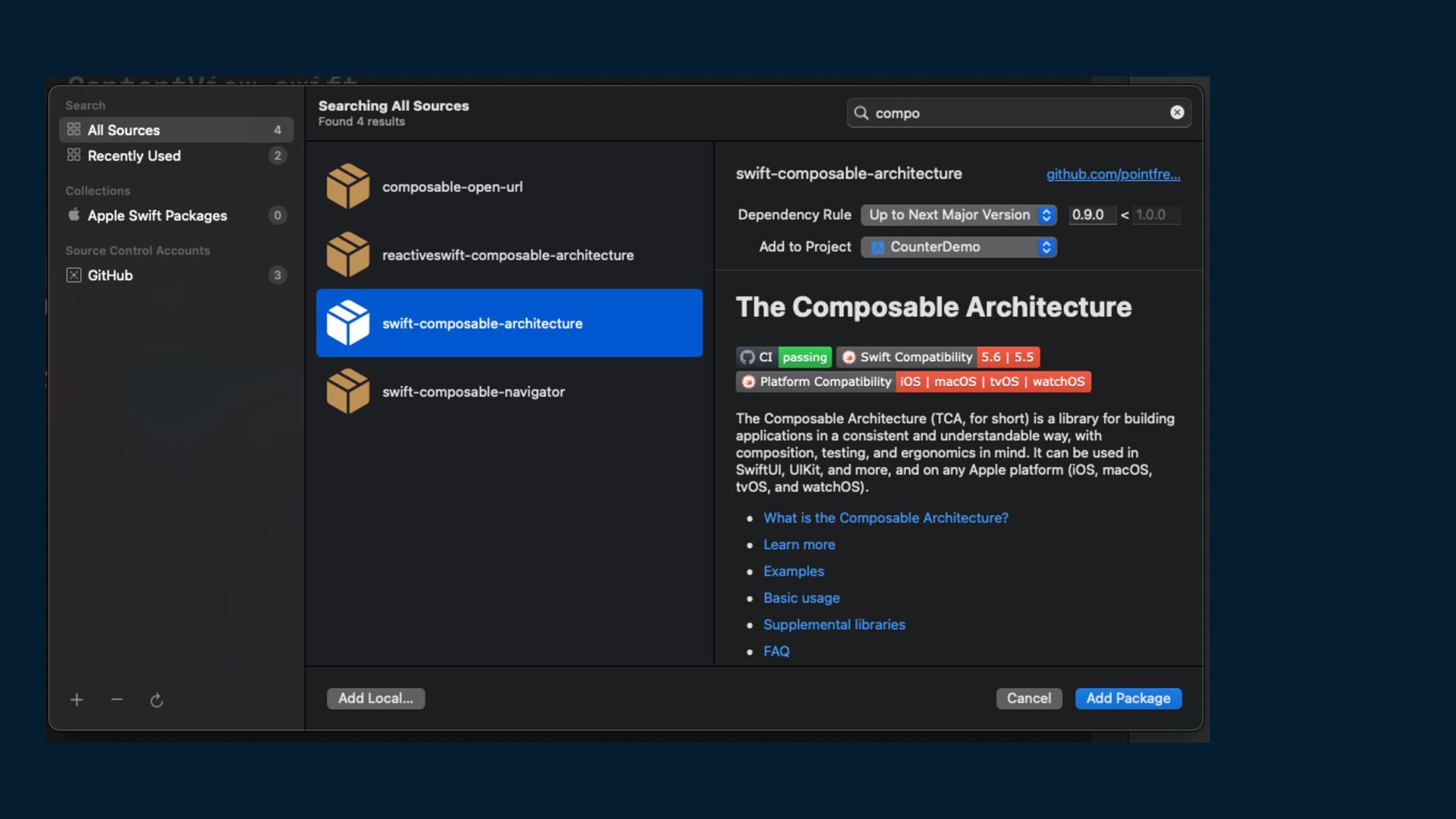1456x819 pixels.
Task: Open the Learn more link
Action: (x=799, y=544)
